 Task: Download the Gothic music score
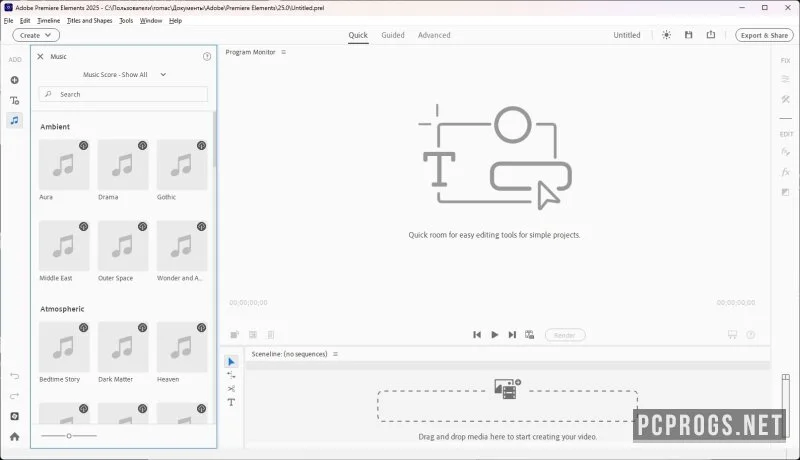(x=202, y=145)
